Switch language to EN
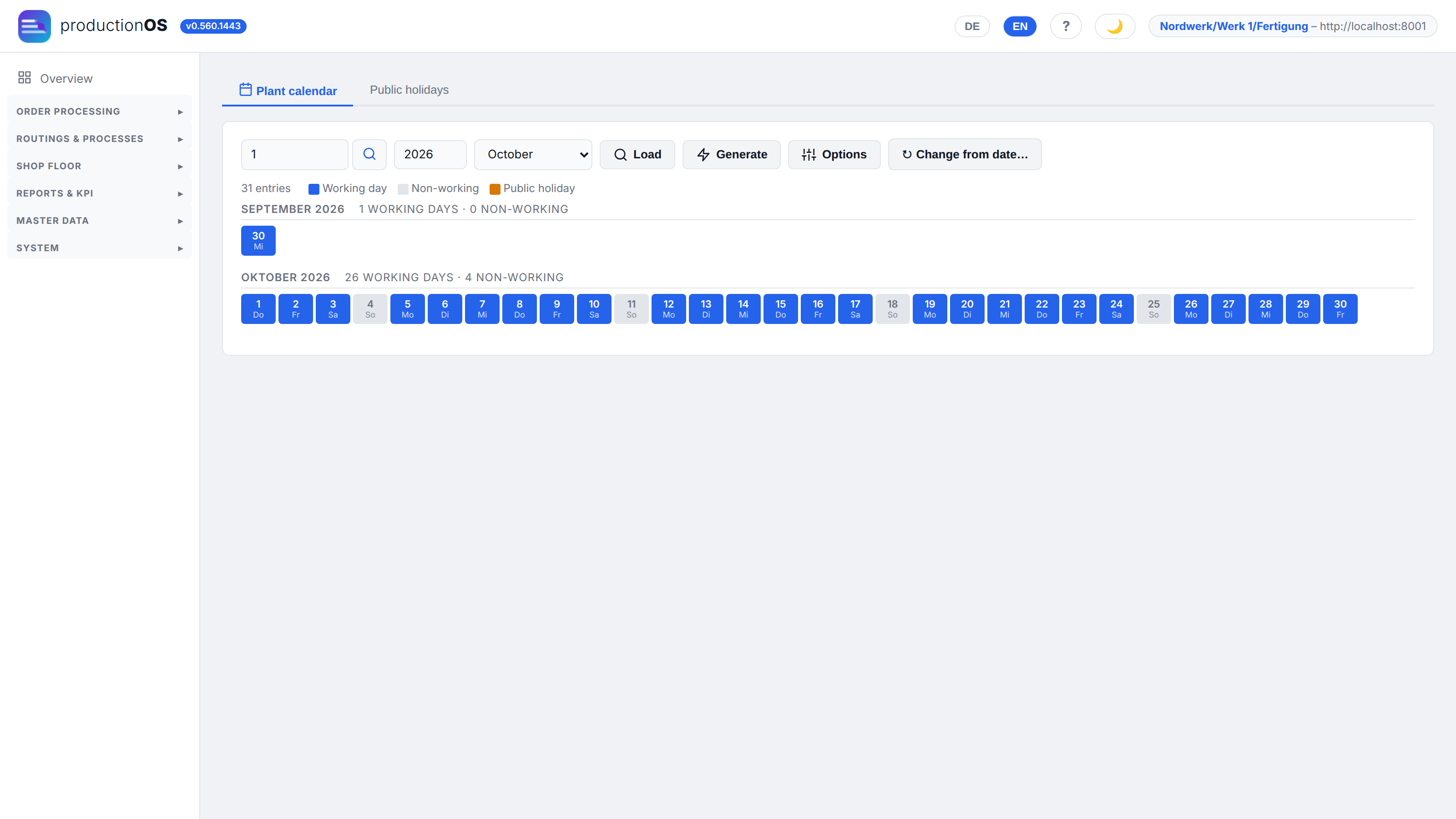Screen dimensions: 1456x819 [x=1020, y=26]
